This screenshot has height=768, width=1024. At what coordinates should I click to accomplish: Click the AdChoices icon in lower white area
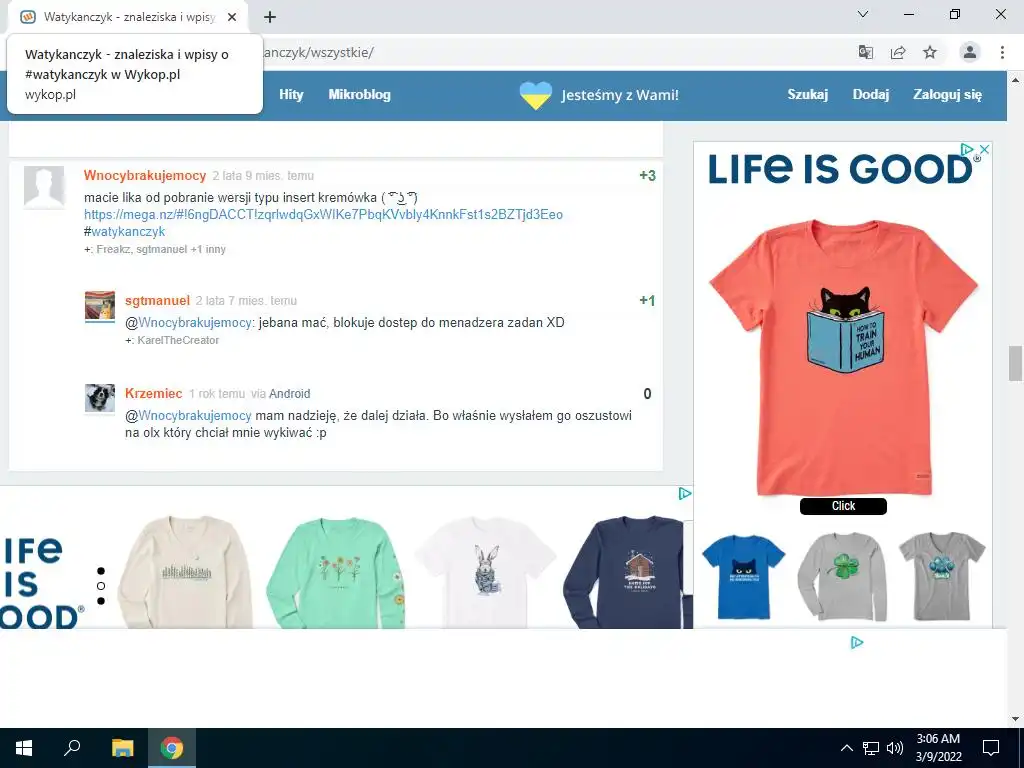point(857,643)
